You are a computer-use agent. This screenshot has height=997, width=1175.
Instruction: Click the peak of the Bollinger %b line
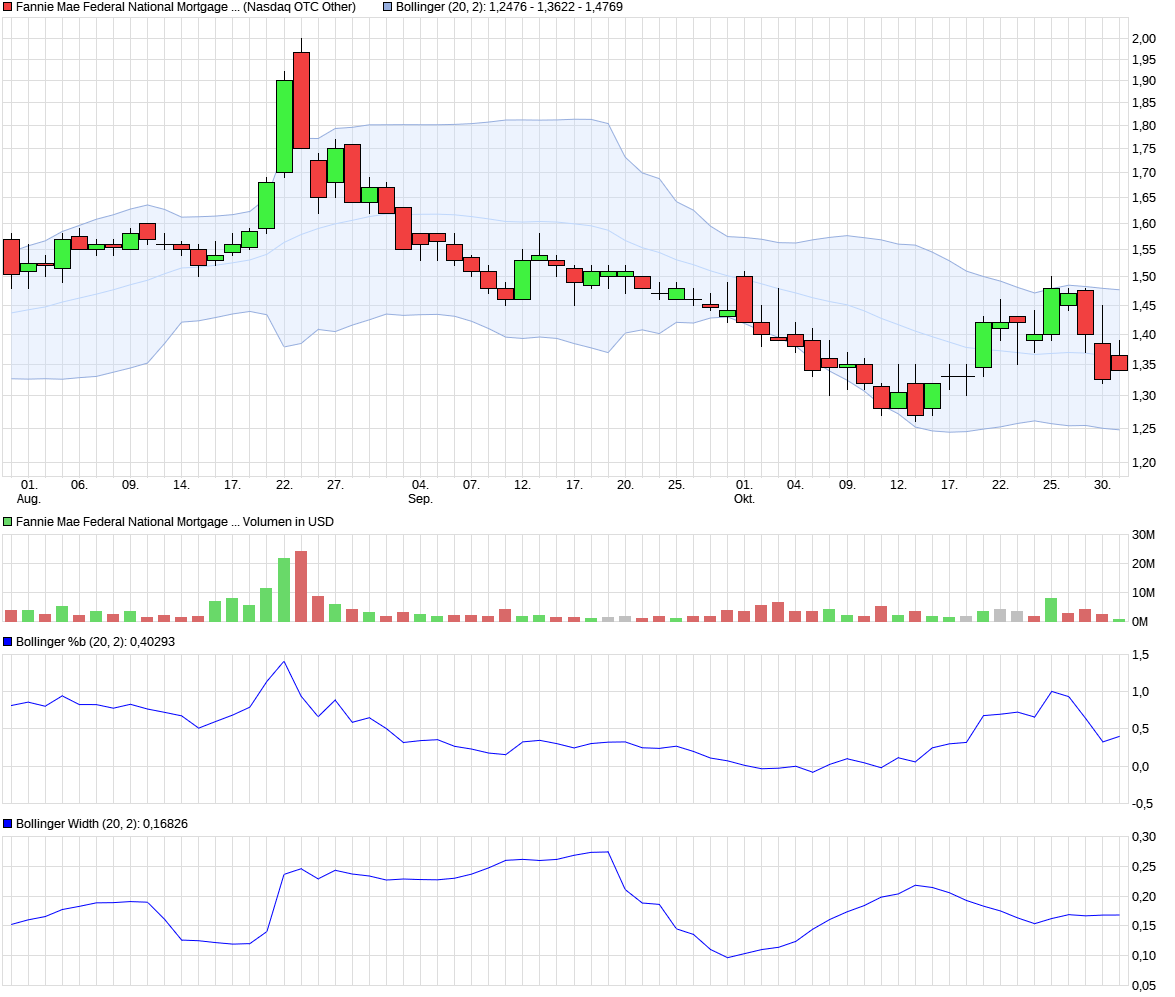click(x=284, y=662)
